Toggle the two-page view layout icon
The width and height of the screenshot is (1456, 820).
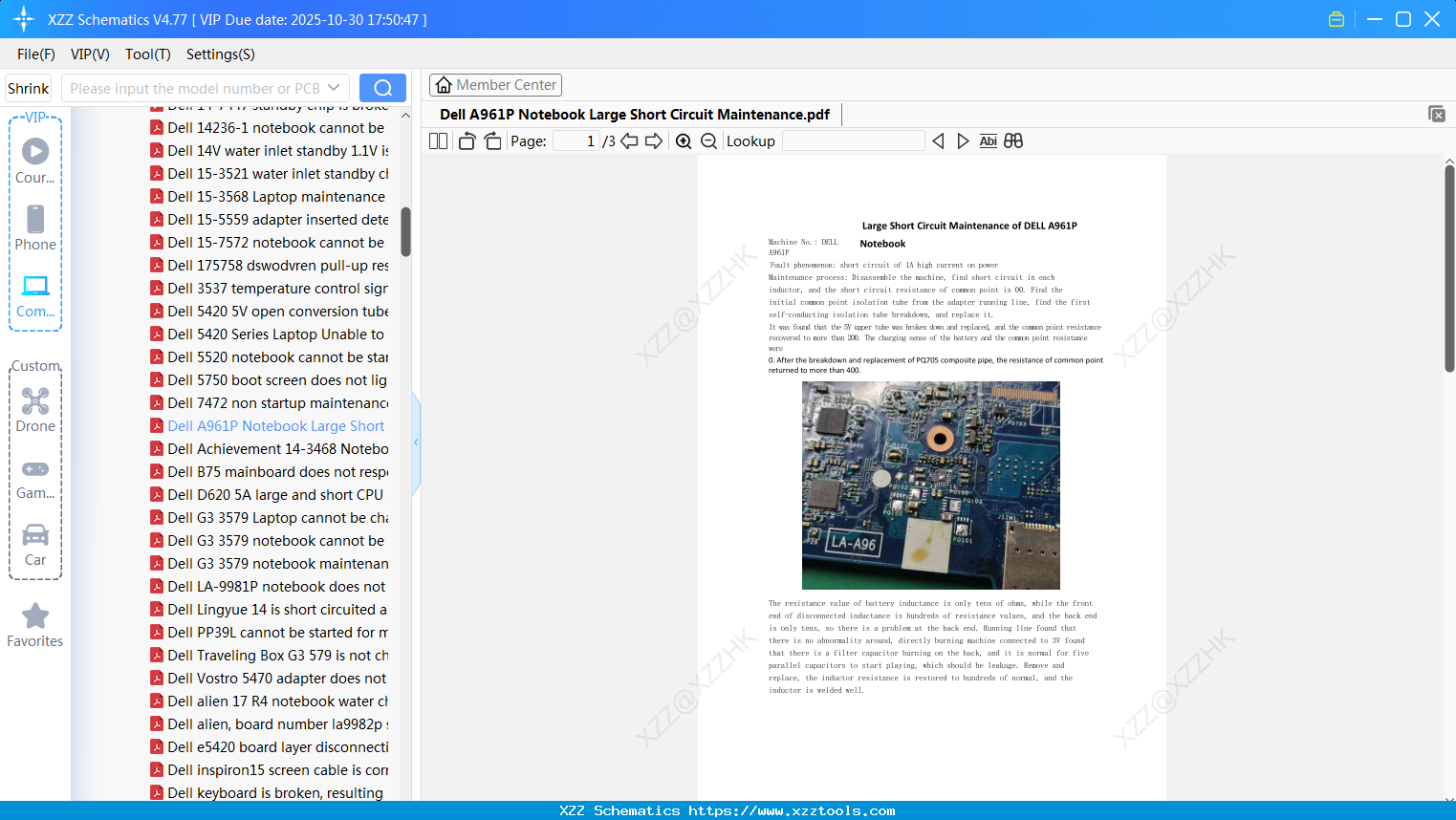pyautogui.click(x=438, y=141)
